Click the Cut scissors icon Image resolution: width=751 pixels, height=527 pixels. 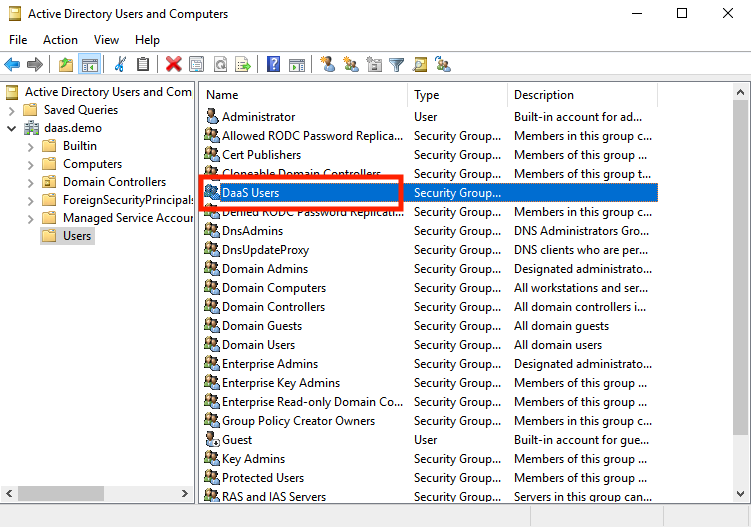coord(120,64)
